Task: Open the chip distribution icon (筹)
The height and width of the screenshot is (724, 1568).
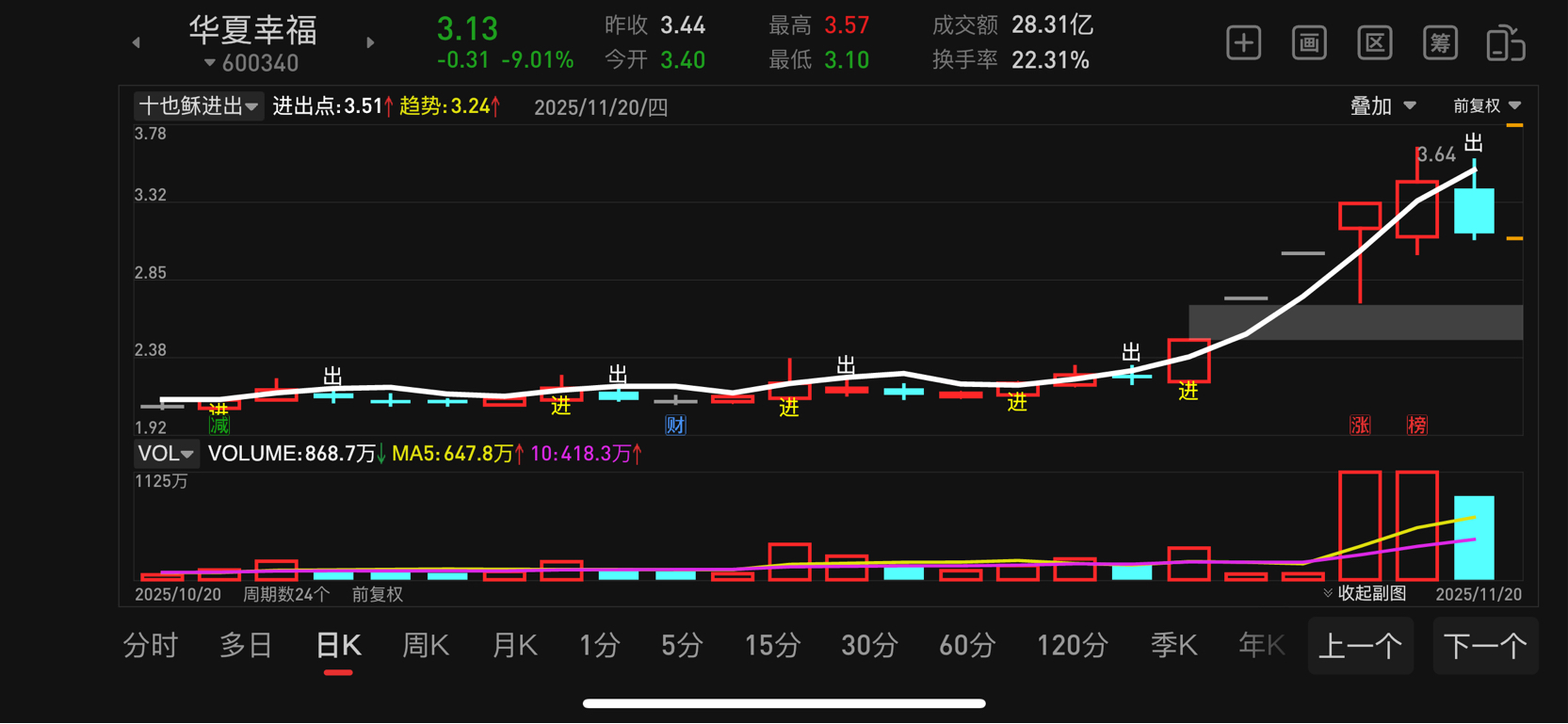Action: 1440,43
